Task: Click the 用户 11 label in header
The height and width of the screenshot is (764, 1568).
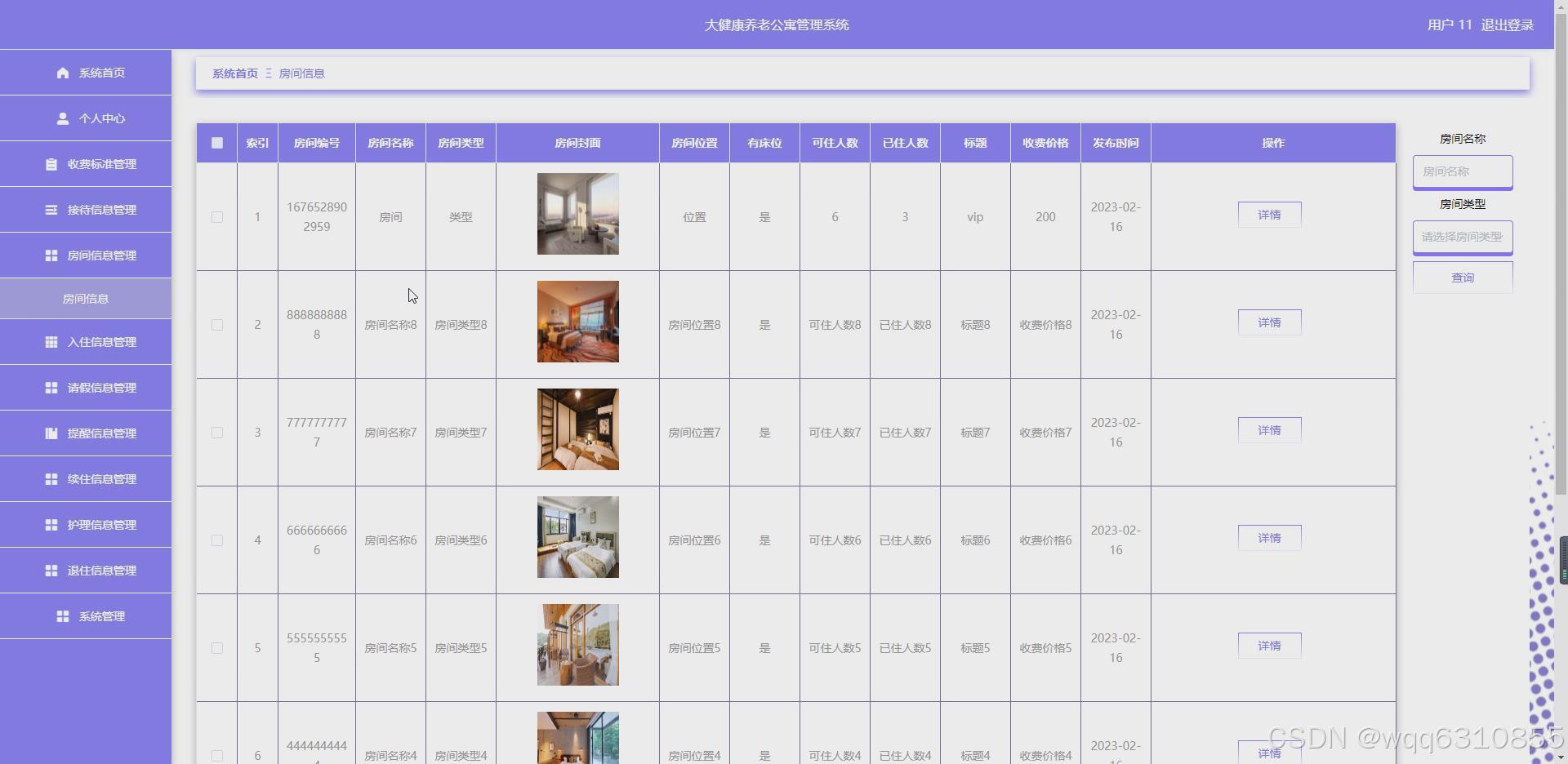Action: (x=1450, y=25)
